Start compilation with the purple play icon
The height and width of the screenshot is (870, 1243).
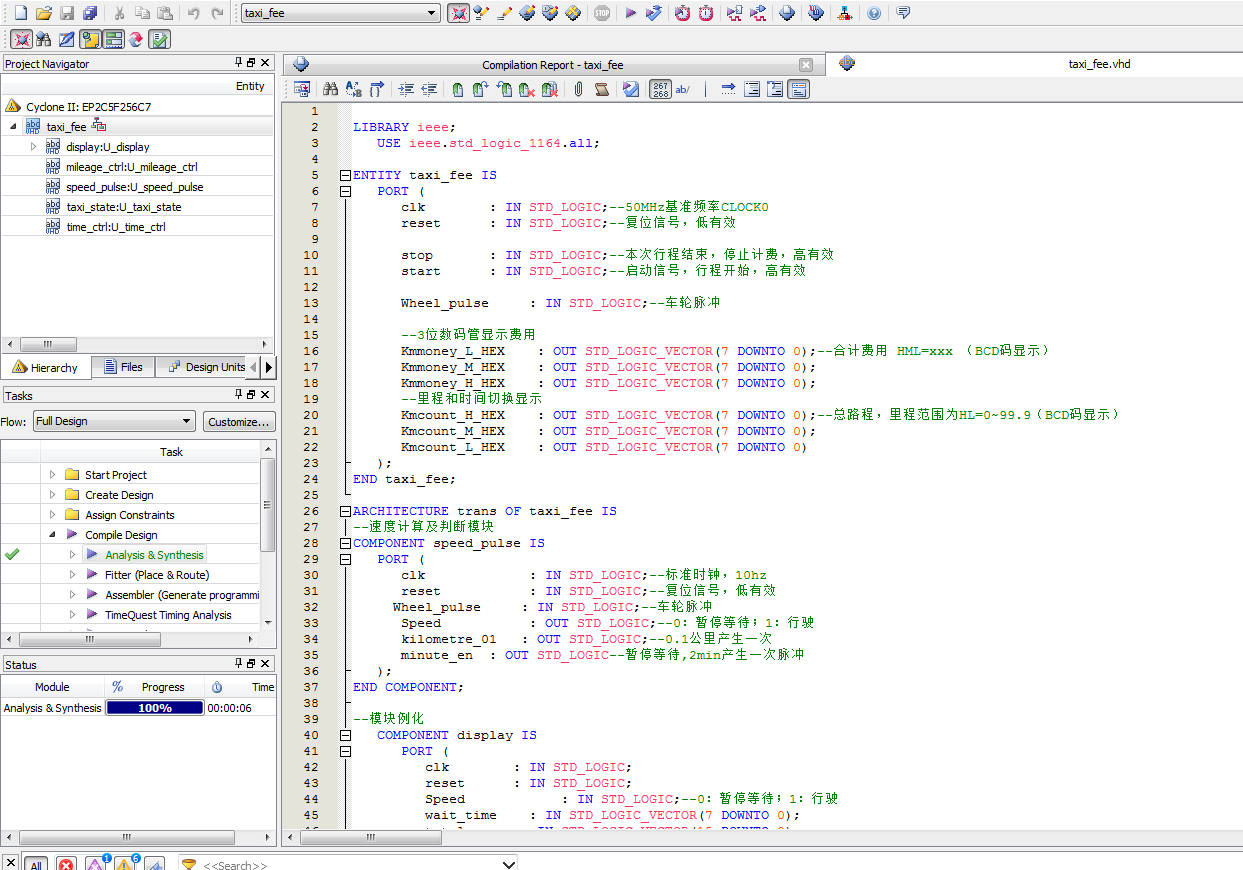(630, 13)
